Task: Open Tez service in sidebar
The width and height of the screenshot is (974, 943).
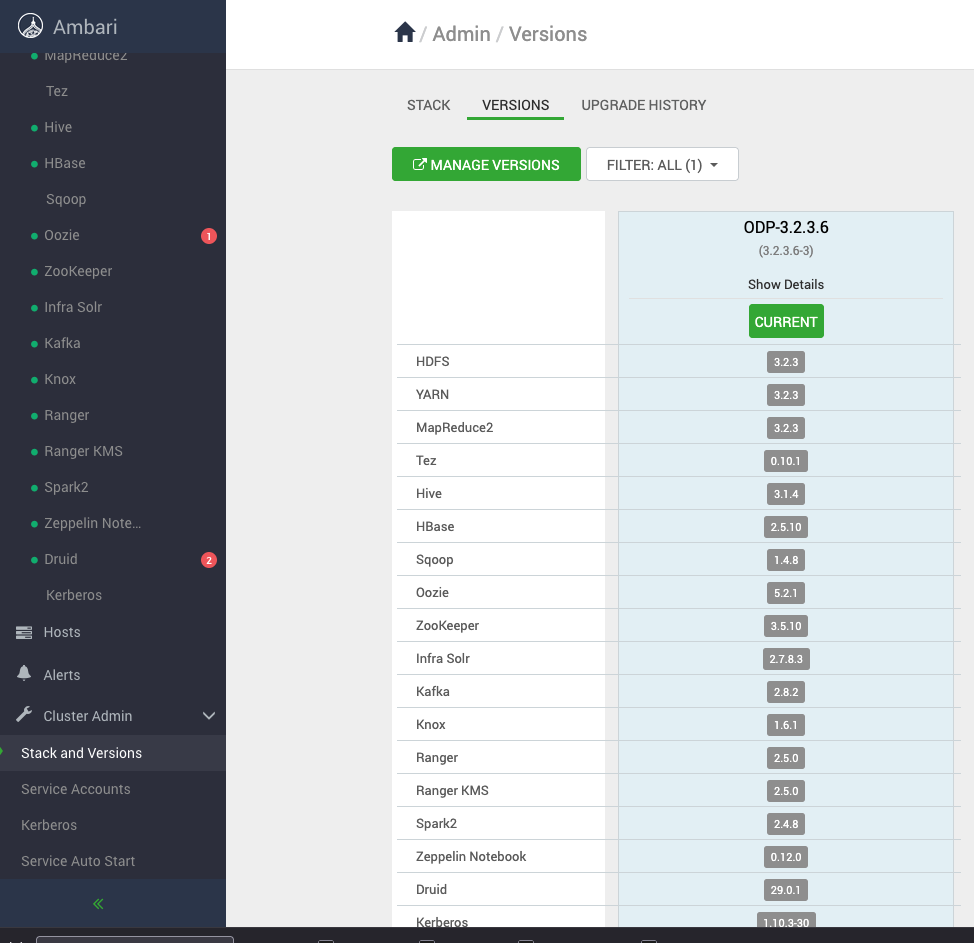Action: click(x=57, y=91)
